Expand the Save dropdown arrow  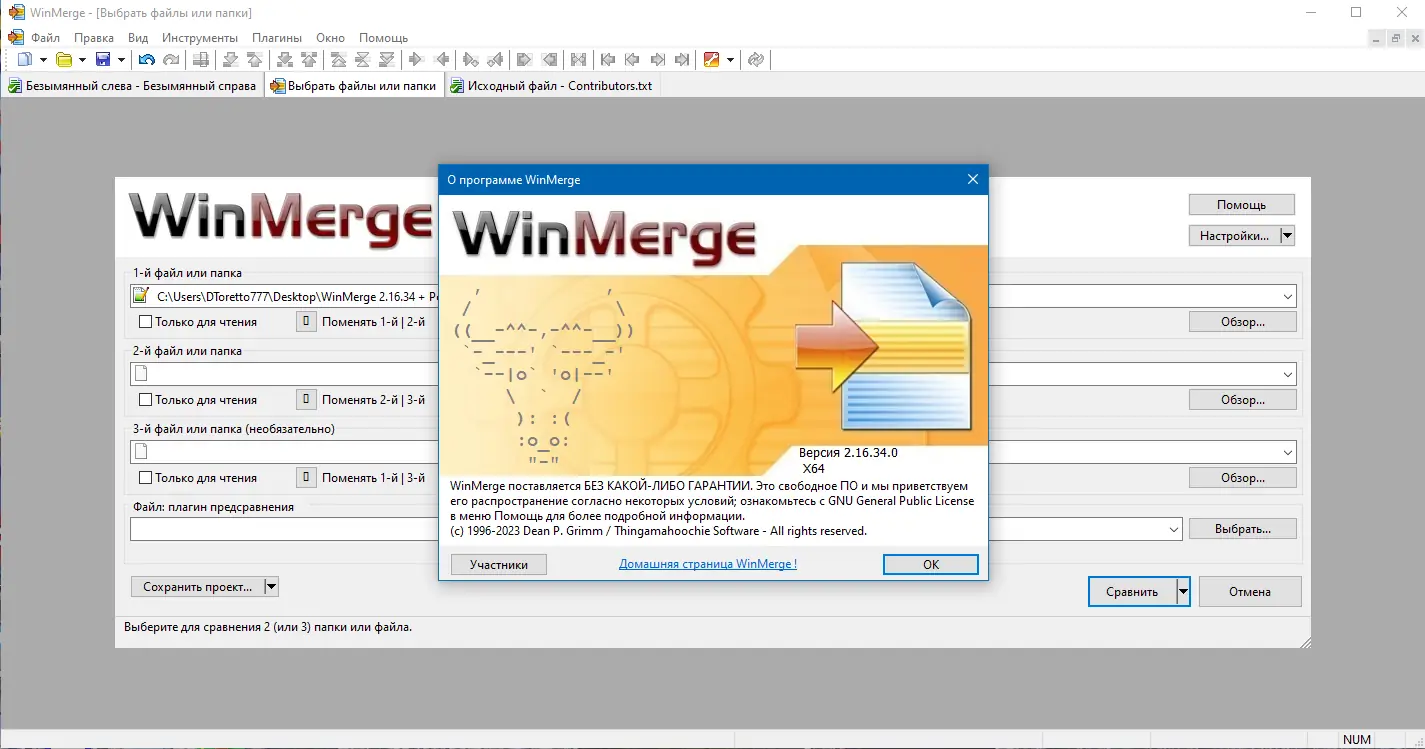(x=121, y=60)
